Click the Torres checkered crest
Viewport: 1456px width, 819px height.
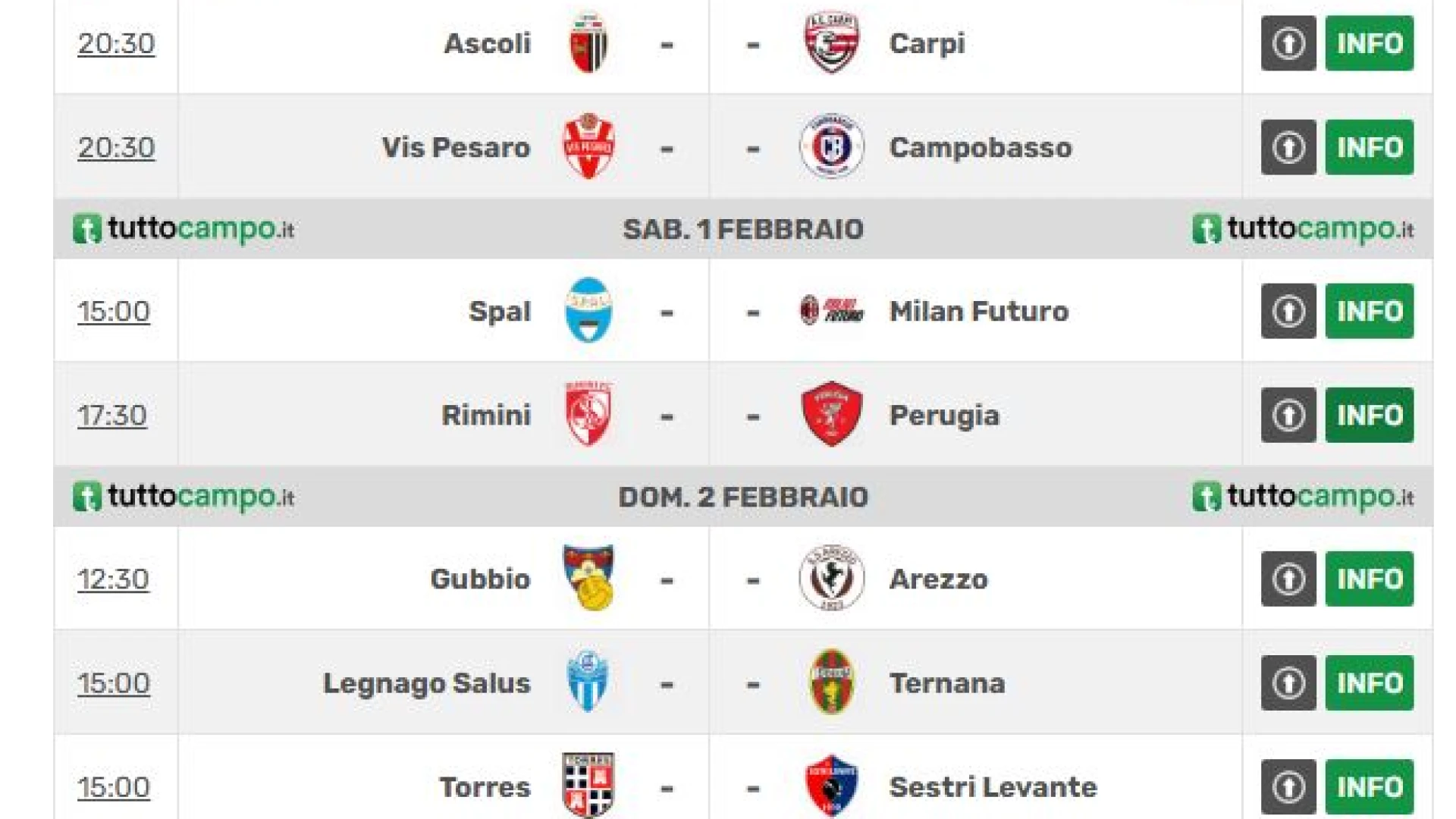(588, 786)
